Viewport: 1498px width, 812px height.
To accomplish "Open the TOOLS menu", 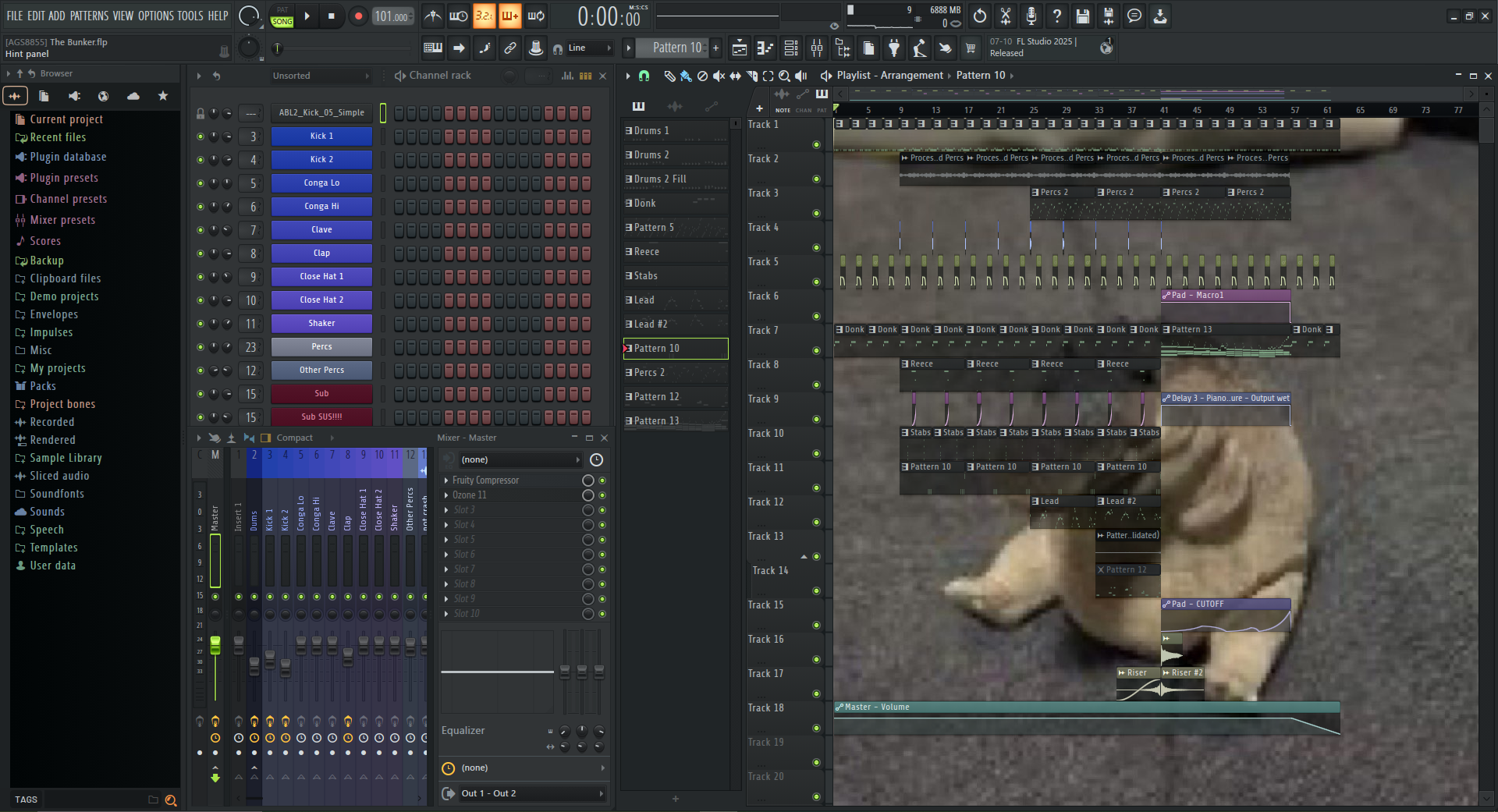I will tap(190, 16).
